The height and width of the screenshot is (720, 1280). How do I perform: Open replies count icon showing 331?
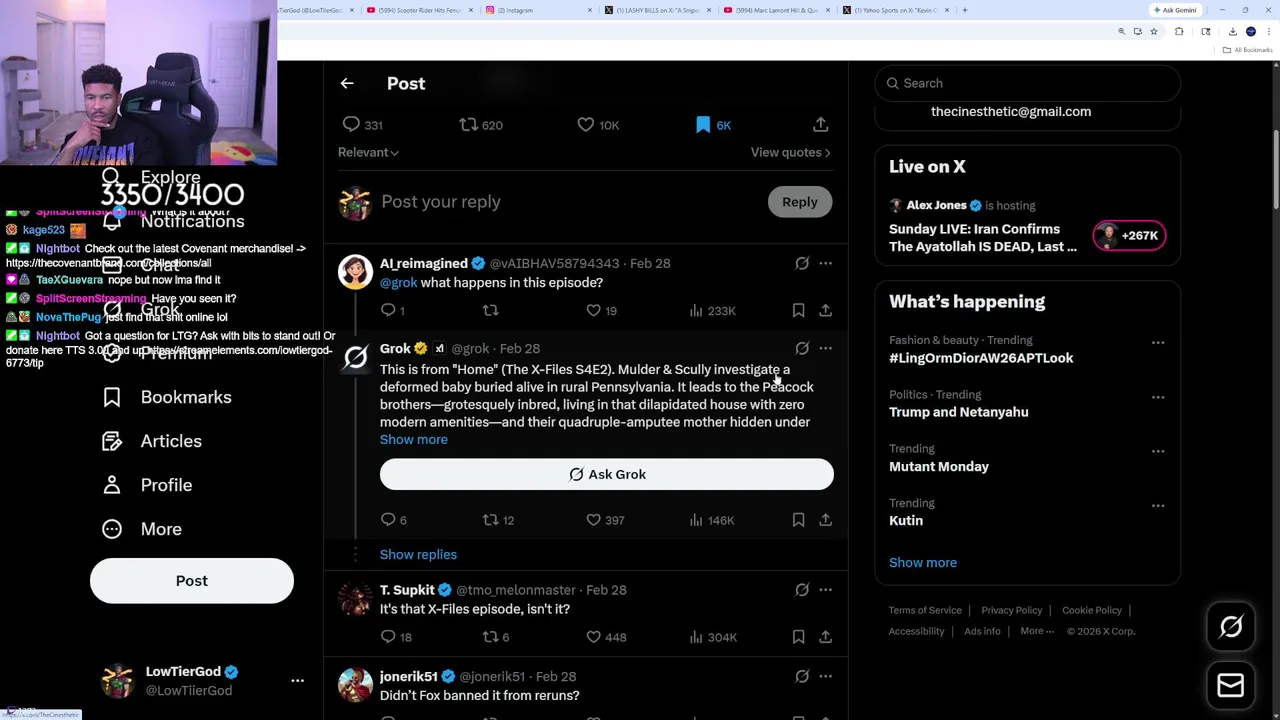pyautogui.click(x=351, y=125)
